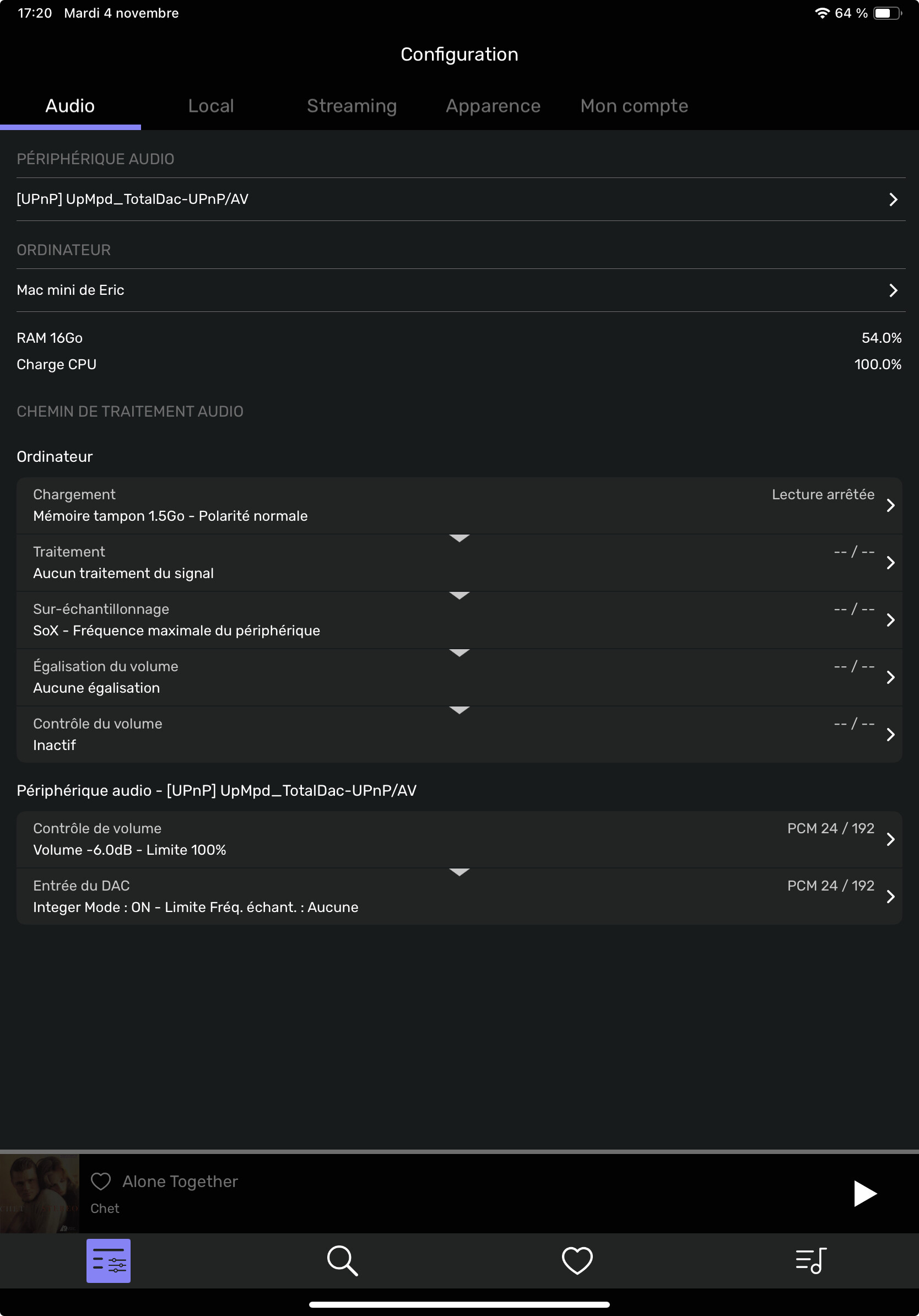Open the audio configuration icon in bottom bar
Screen dimensions: 919x1316
pyautogui.click(x=109, y=1261)
